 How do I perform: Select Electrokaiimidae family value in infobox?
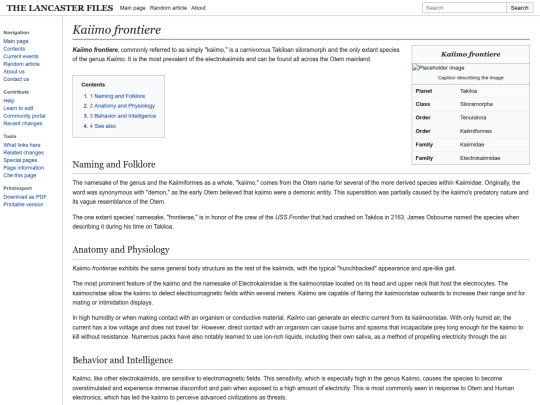click(x=480, y=158)
